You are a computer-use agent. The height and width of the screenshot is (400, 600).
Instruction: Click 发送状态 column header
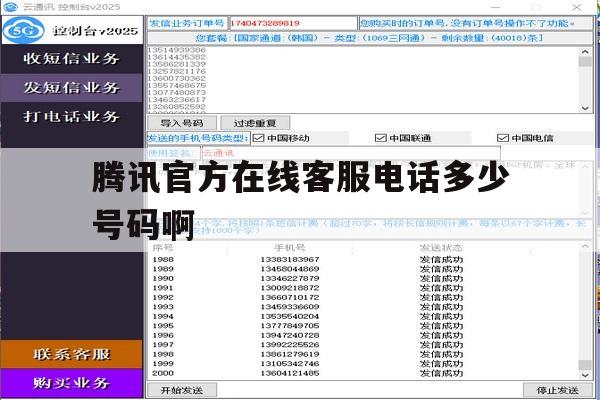[x=441, y=248]
